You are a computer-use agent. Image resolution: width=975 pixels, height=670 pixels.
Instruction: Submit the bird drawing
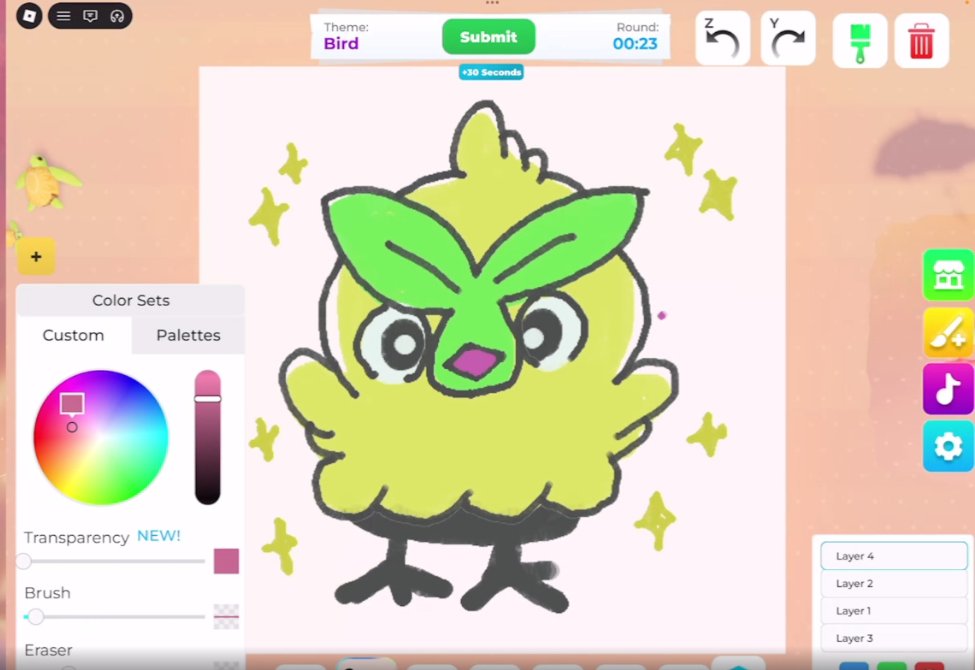point(488,37)
